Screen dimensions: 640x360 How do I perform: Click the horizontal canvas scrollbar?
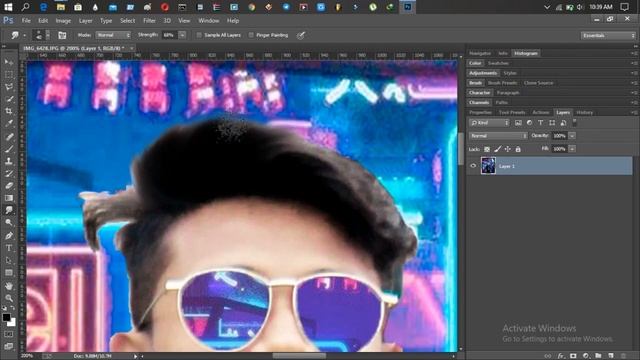[x=299, y=356]
